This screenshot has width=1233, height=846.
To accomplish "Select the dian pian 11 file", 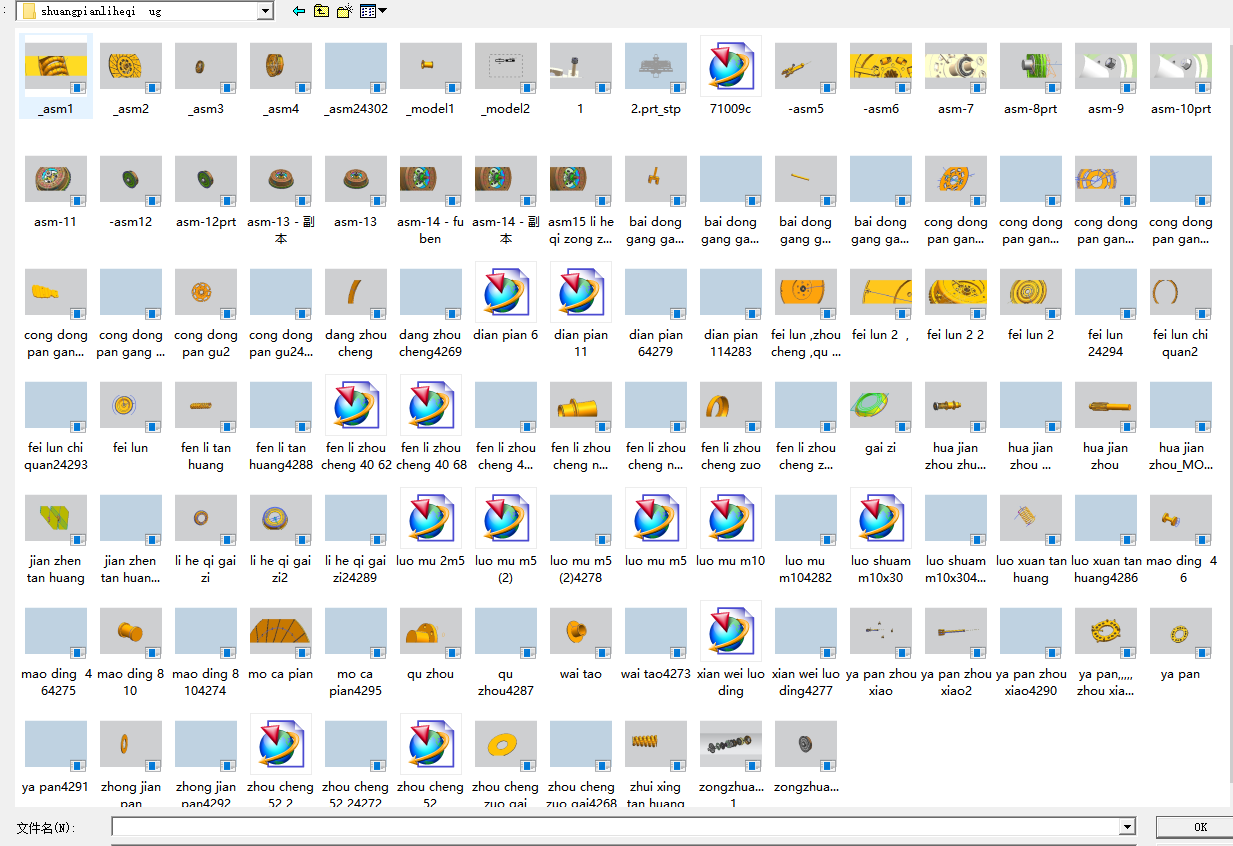I will point(581,312).
